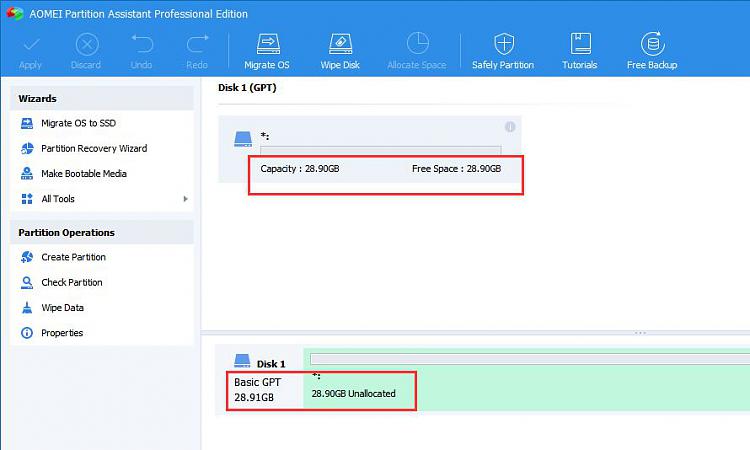Screen dimensions: 750x450
Task: Select the drive icon in partition card
Action: tap(243, 139)
